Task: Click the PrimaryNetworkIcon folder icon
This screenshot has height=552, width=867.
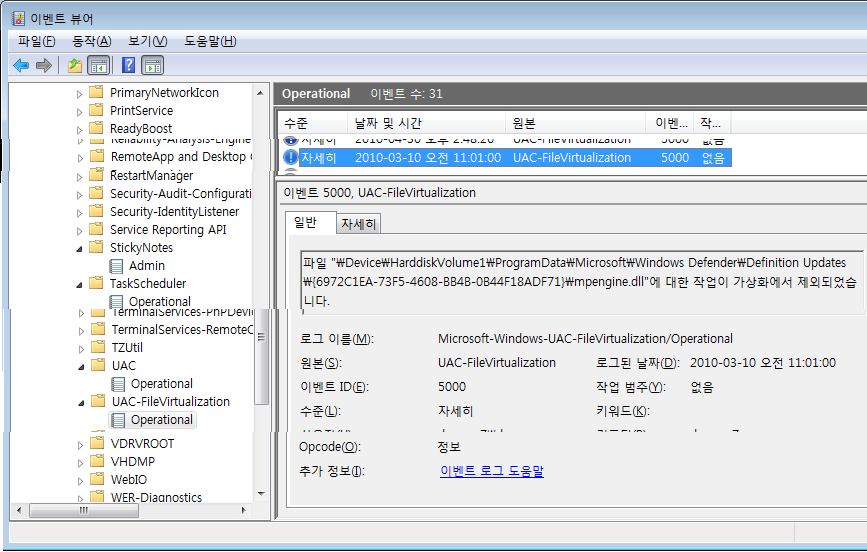Action: click(x=96, y=91)
